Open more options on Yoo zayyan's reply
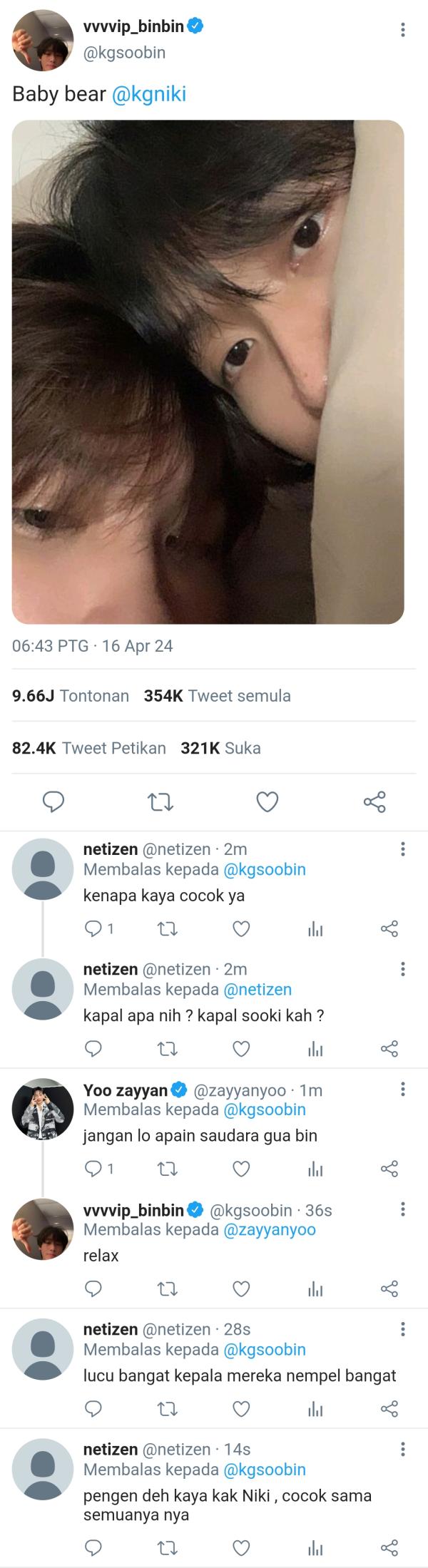The image size is (428, 1568). 403,1089
